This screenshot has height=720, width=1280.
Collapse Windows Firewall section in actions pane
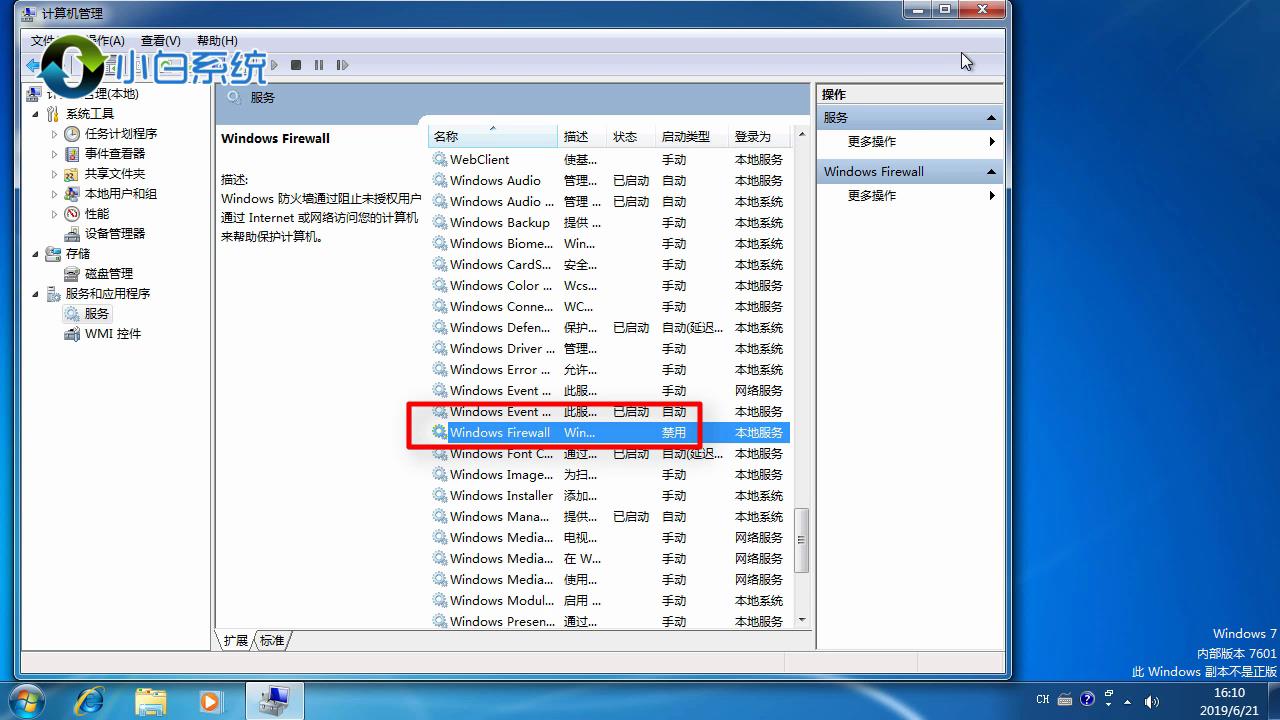point(991,172)
